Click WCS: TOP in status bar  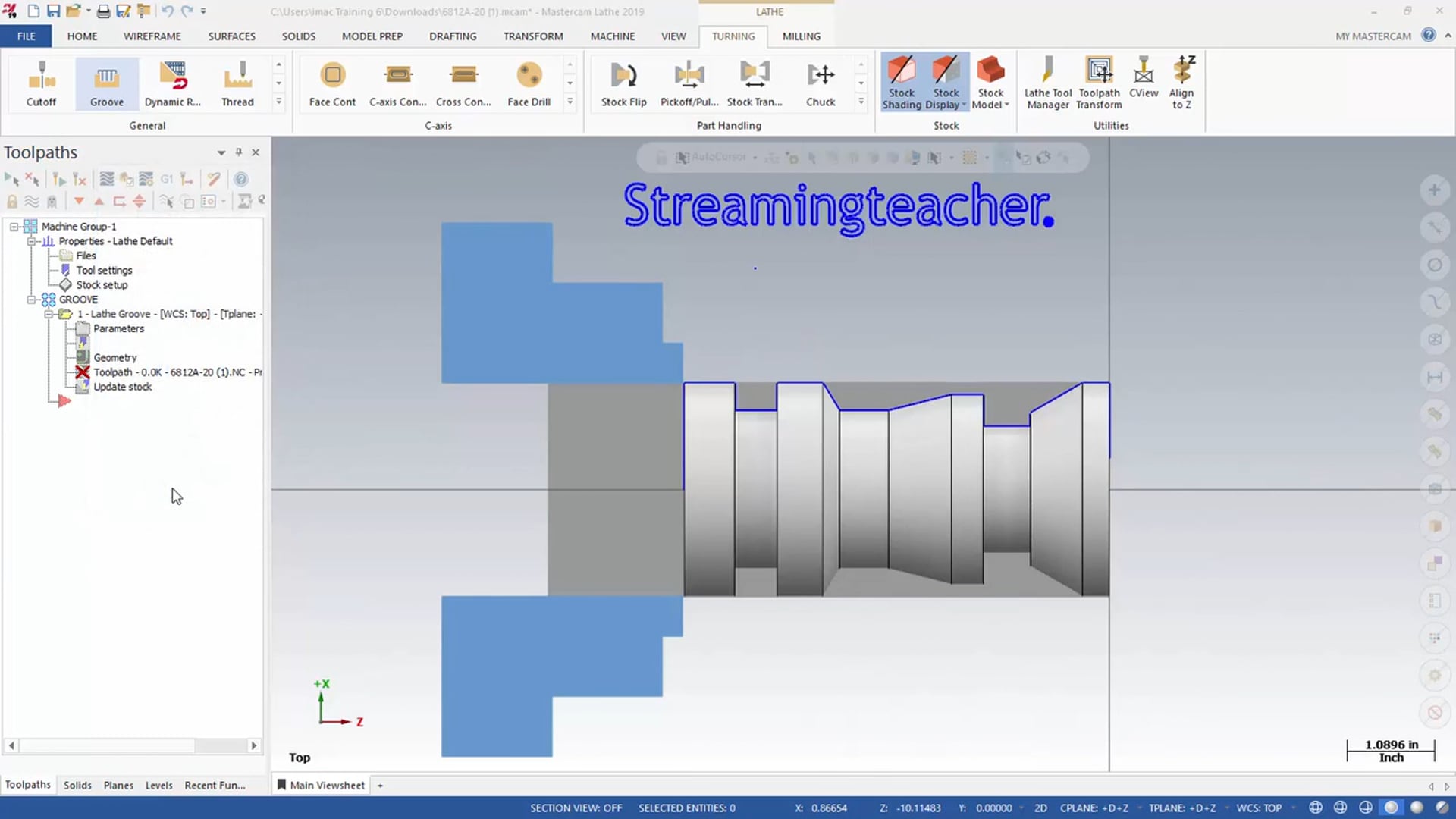[1259, 808]
